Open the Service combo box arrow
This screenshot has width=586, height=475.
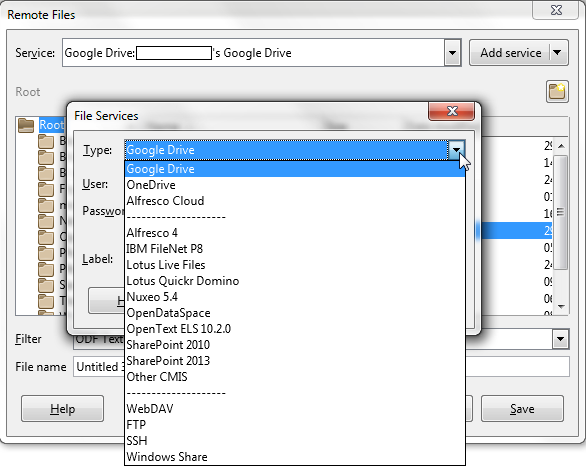452,53
